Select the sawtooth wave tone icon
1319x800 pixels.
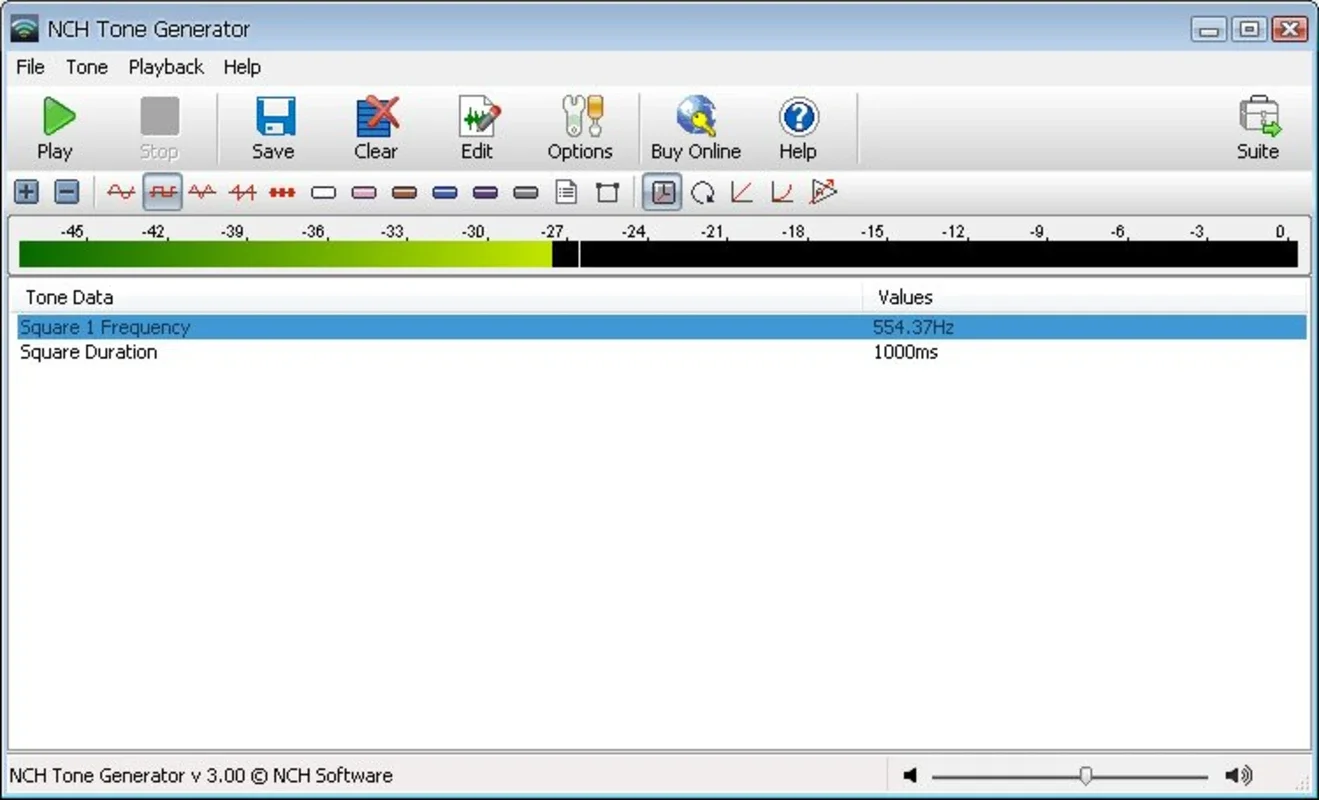coord(243,192)
